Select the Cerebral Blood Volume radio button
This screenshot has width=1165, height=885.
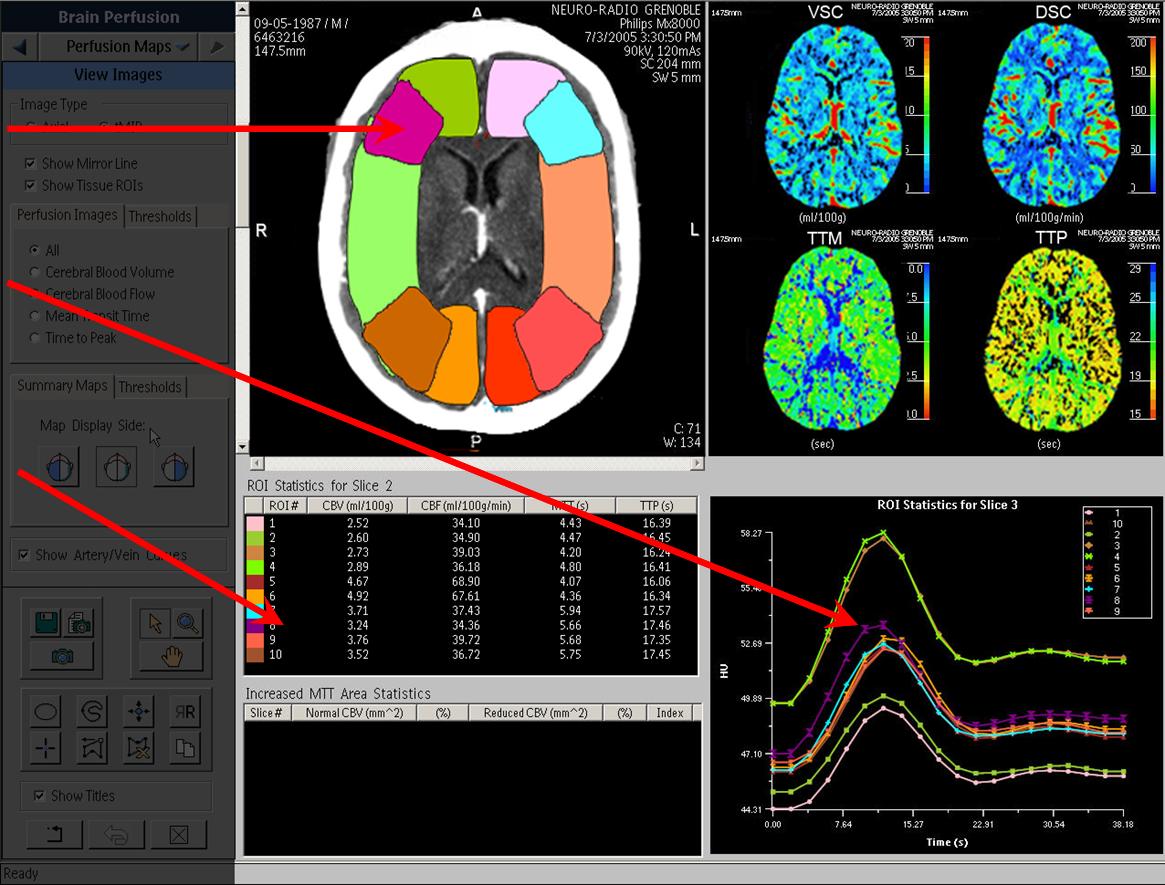pos(36,272)
